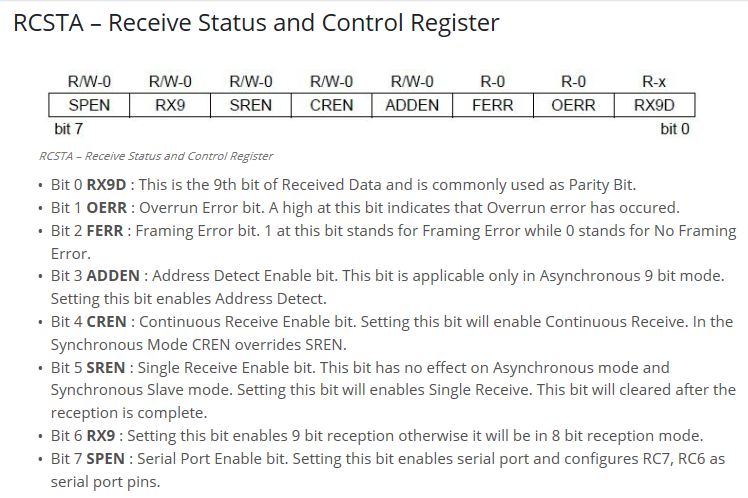The width and height of the screenshot is (748, 498).
Task: Click the page heading RCSTA Receive Status
Action: 256,22
